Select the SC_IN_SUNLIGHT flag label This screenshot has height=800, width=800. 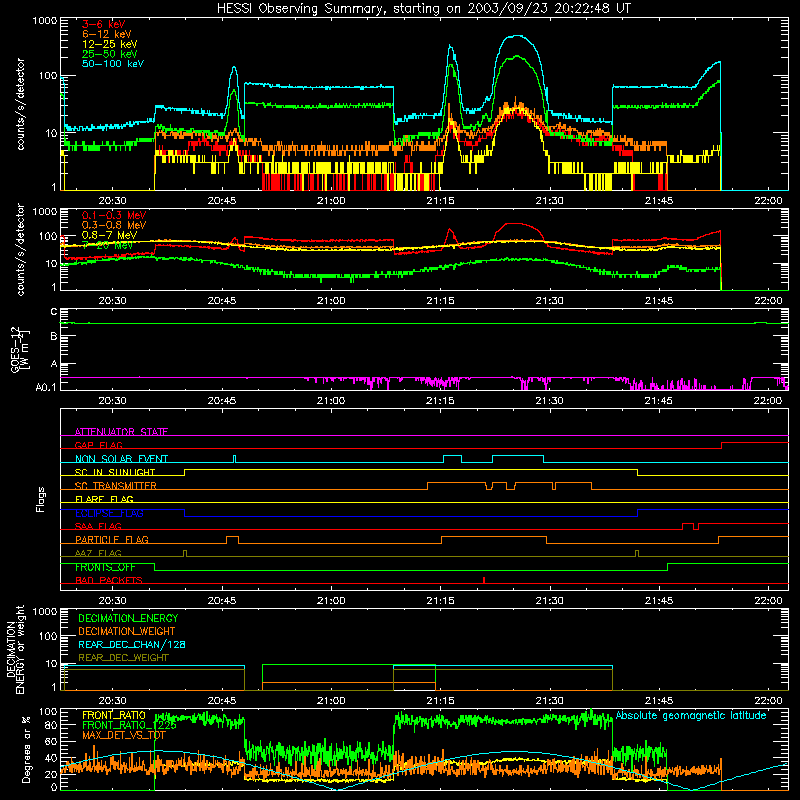click(x=115, y=472)
